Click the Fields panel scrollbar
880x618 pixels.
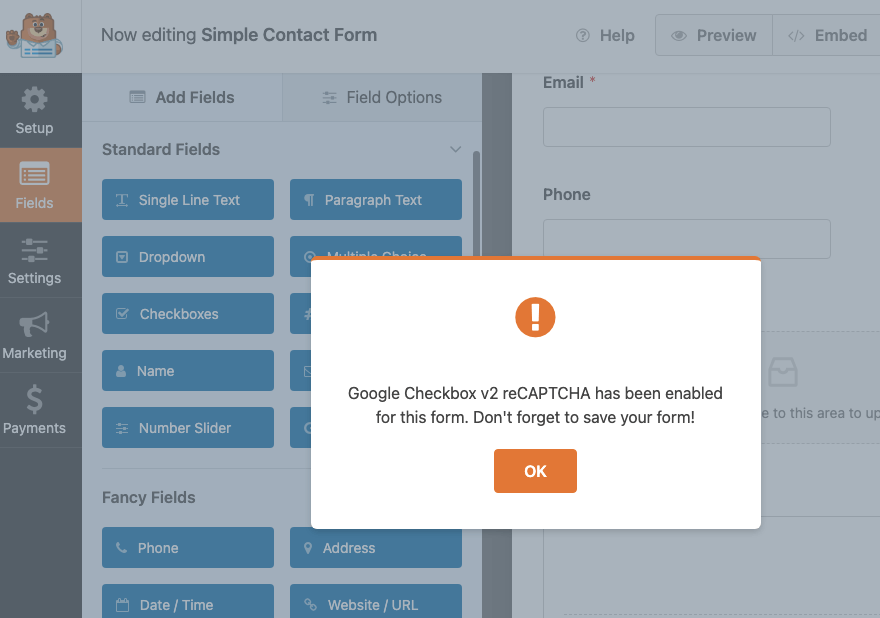(476, 203)
